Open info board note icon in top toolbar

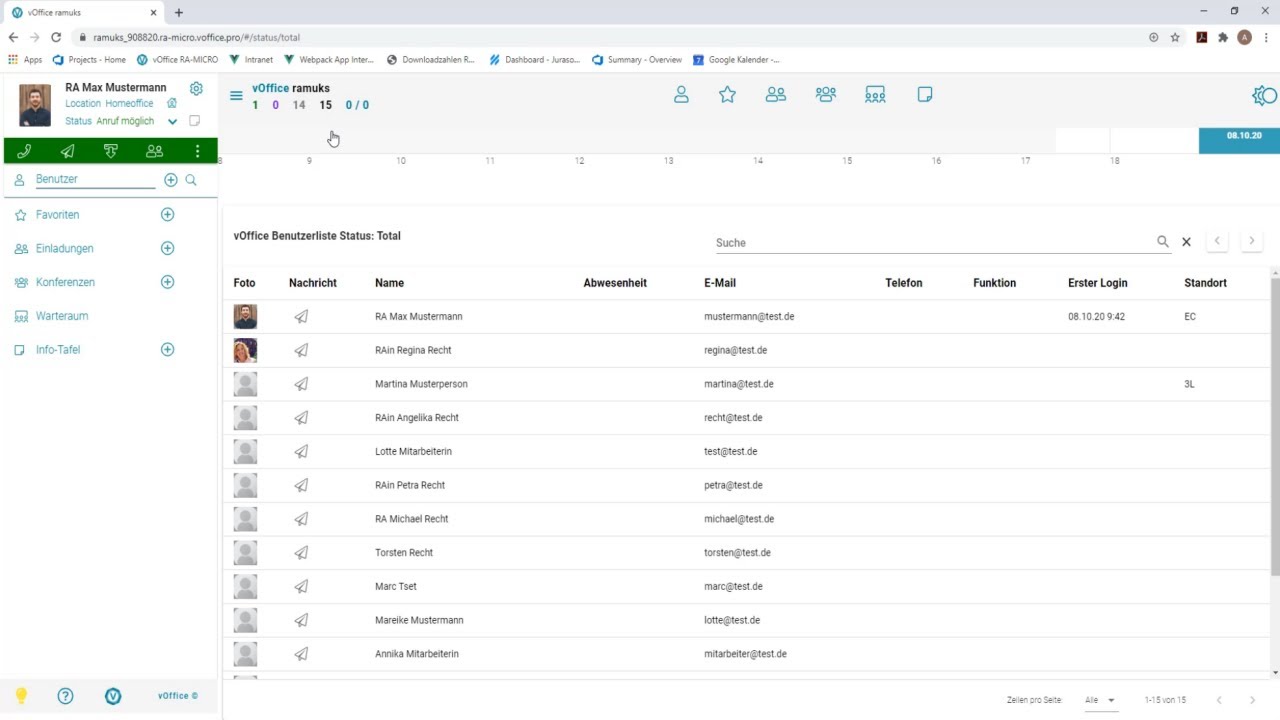pos(925,95)
